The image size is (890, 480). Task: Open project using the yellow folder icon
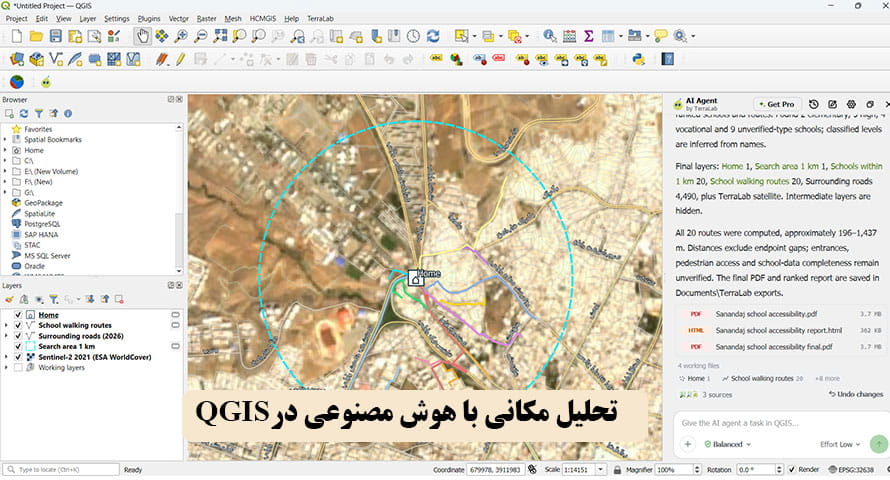click(x=36, y=36)
